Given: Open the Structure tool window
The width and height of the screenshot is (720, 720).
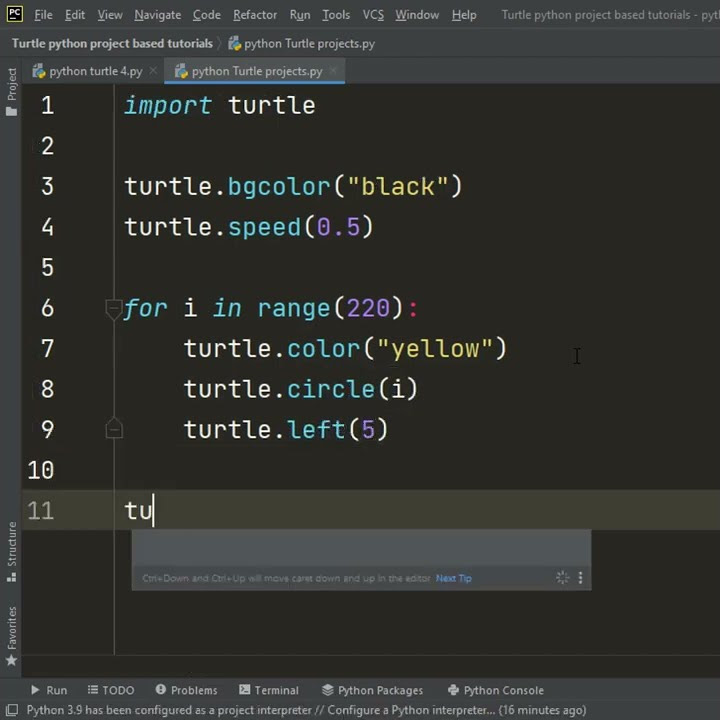Looking at the screenshot, I should tap(11, 551).
